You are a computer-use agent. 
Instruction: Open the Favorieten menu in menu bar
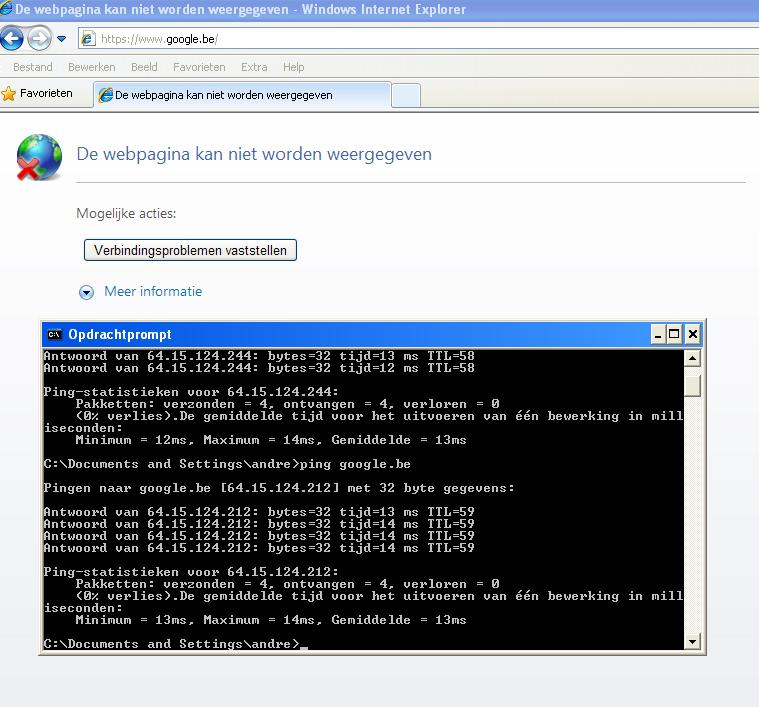coord(199,67)
